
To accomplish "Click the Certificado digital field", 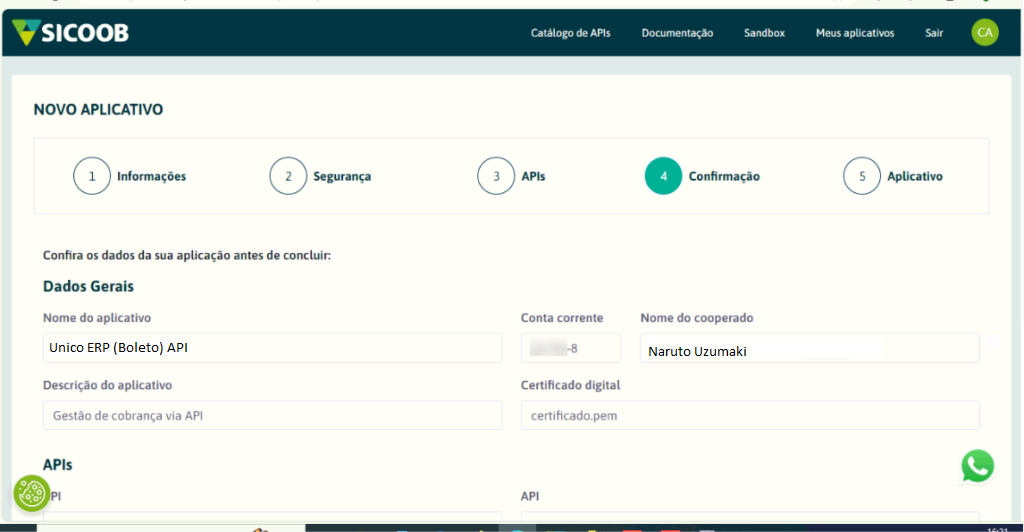I will (750, 415).
